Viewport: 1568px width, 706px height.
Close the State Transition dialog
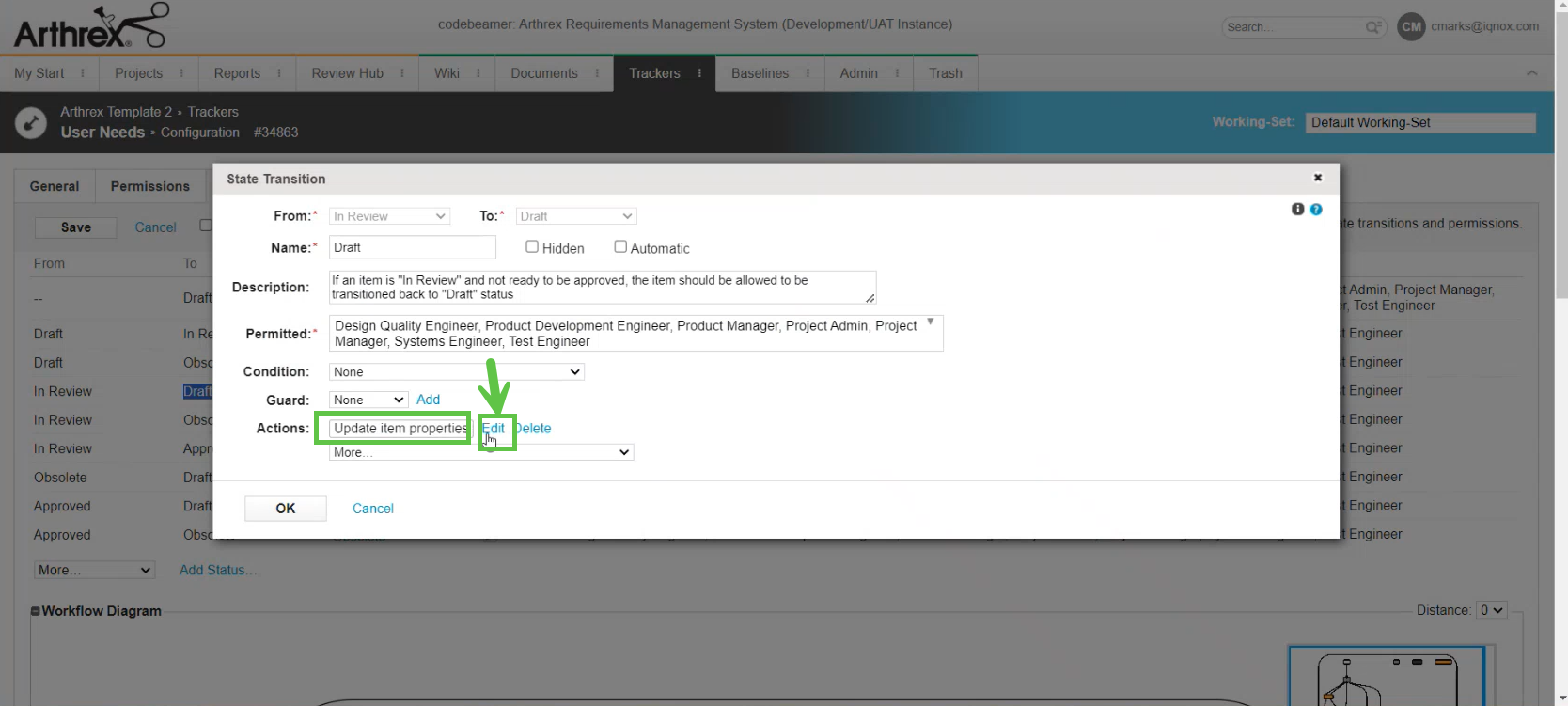click(x=1318, y=178)
